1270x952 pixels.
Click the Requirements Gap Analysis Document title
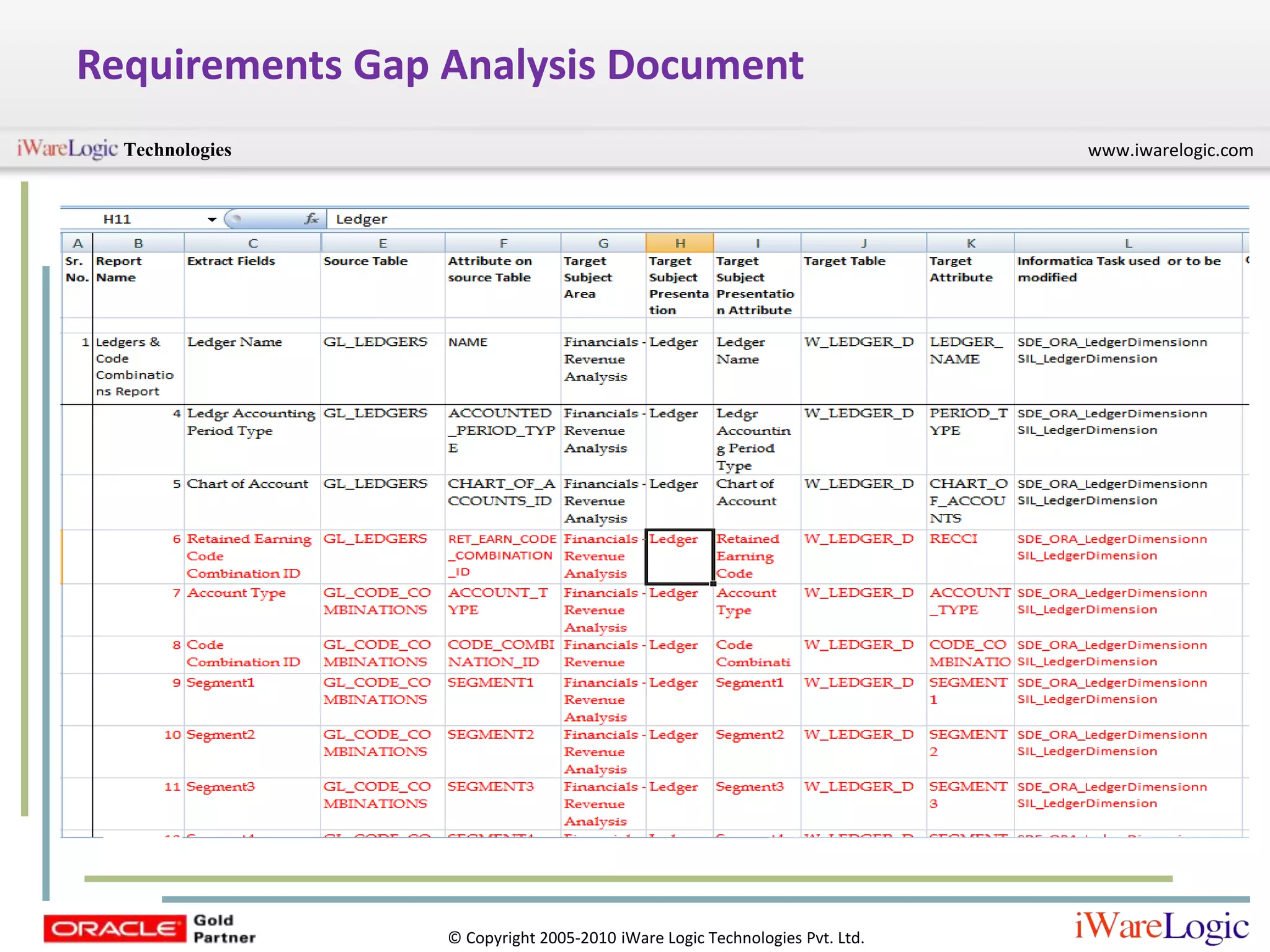(x=440, y=65)
